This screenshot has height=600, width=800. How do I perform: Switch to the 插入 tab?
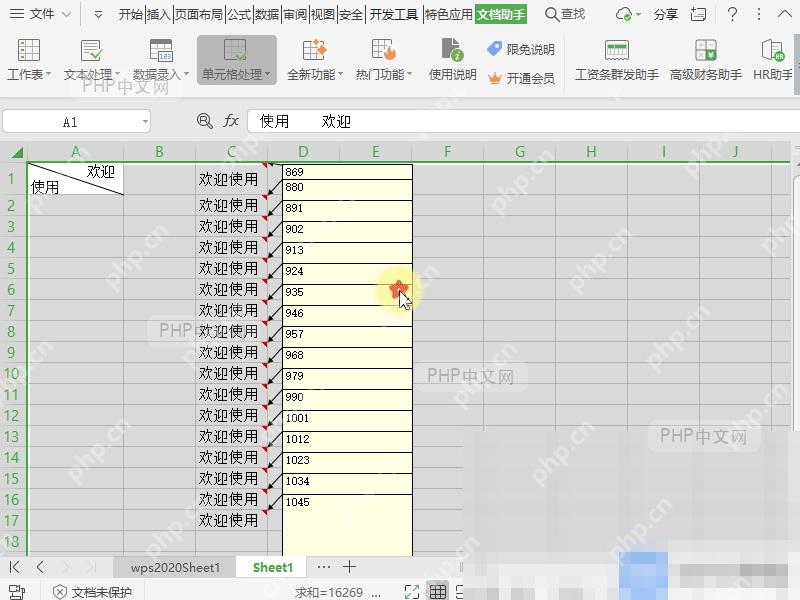coord(159,14)
